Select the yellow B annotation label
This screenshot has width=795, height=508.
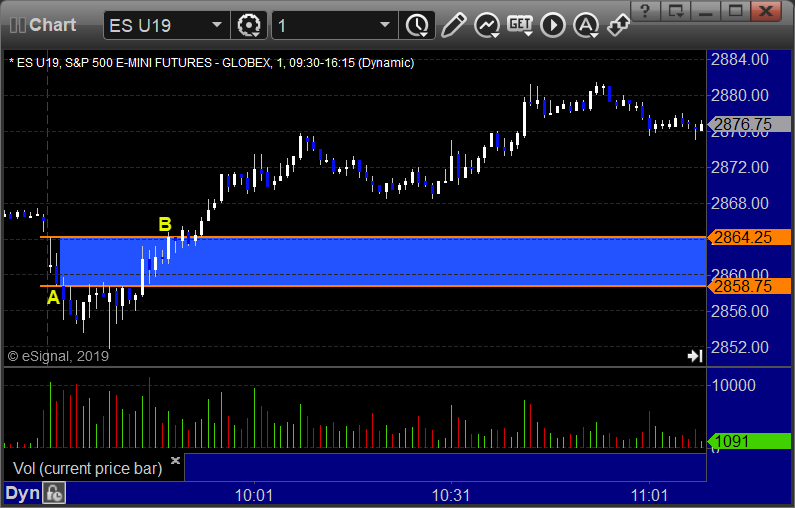click(x=165, y=224)
